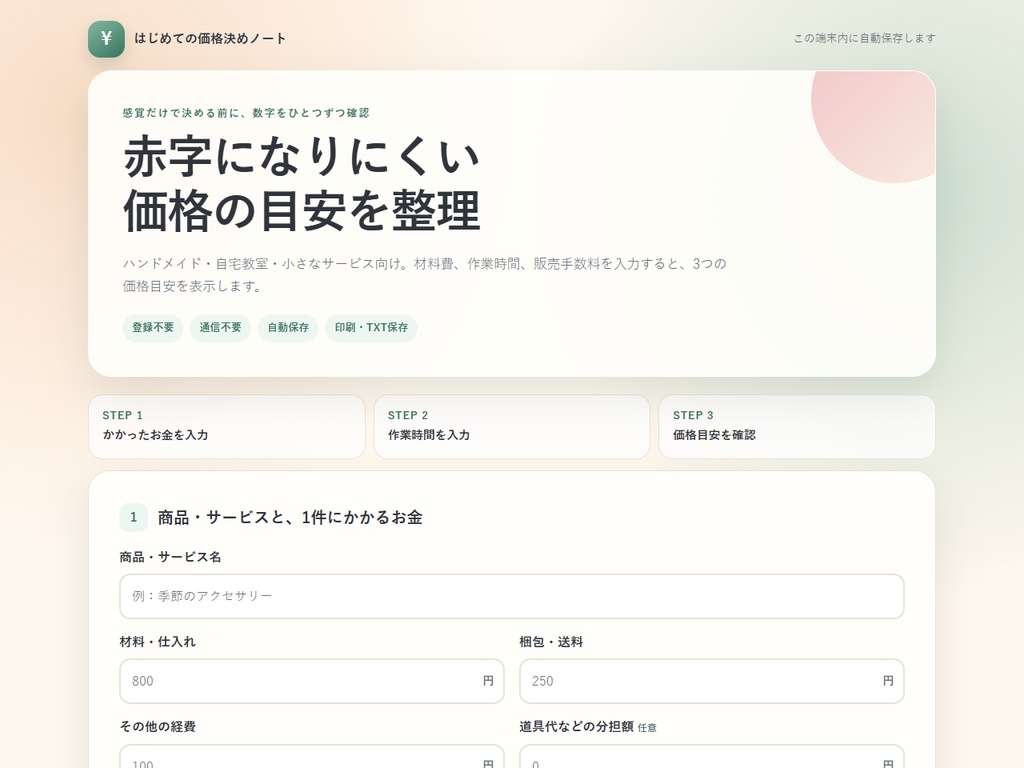Screen dimensions: 1024x768
Task: Go to STEP 2 作業時間を入力
Action: tap(512, 426)
